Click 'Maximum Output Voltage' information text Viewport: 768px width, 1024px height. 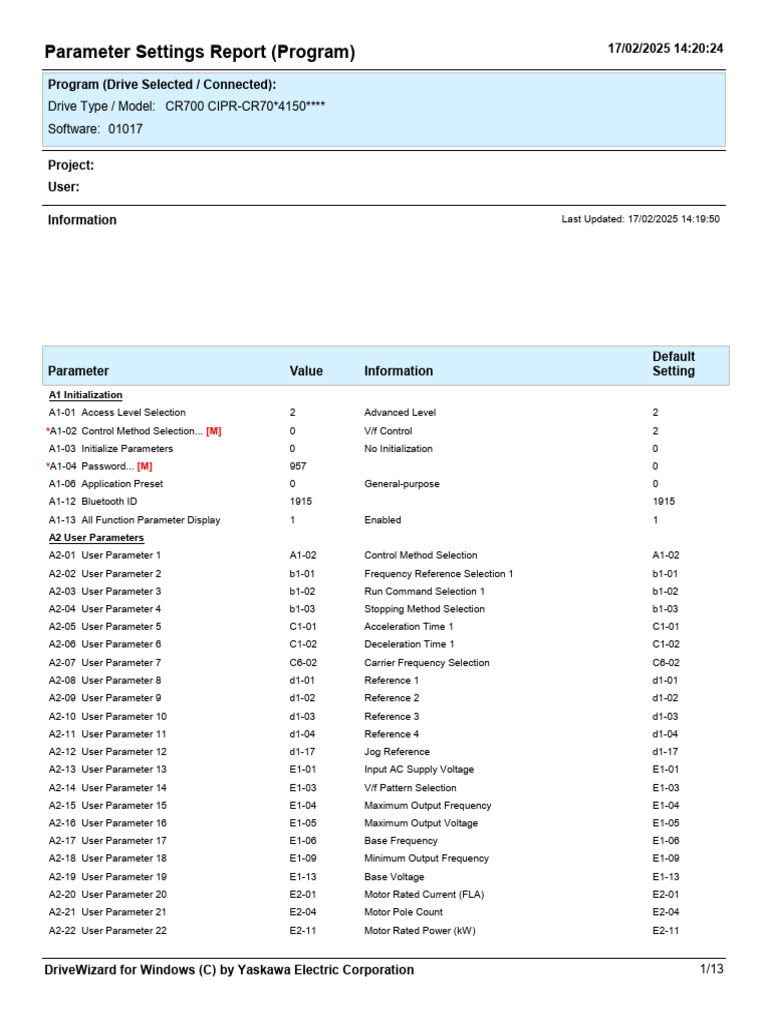tap(421, 823)
